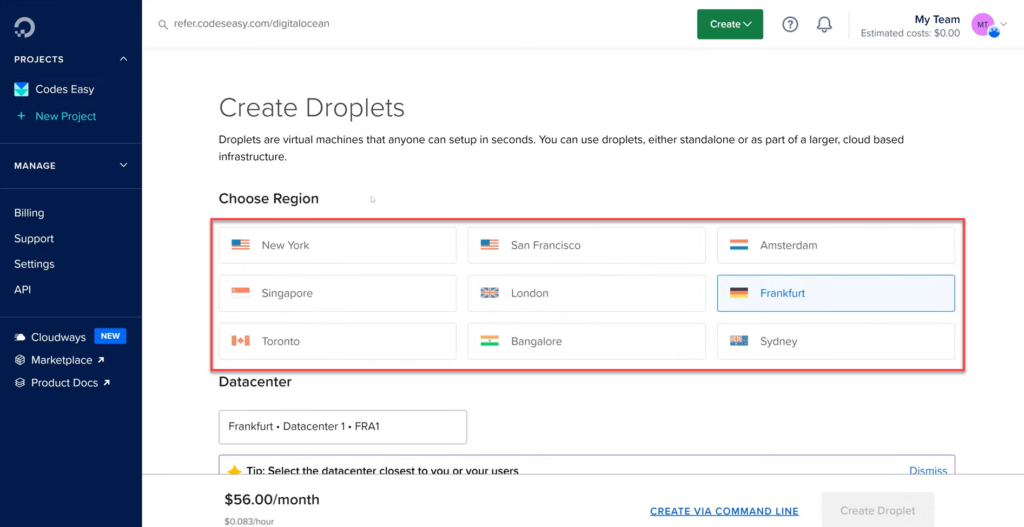Image resolution: width=1024 pixels, height=527 pixels.
Task: Select London region
Action: (x=586, y=293)
